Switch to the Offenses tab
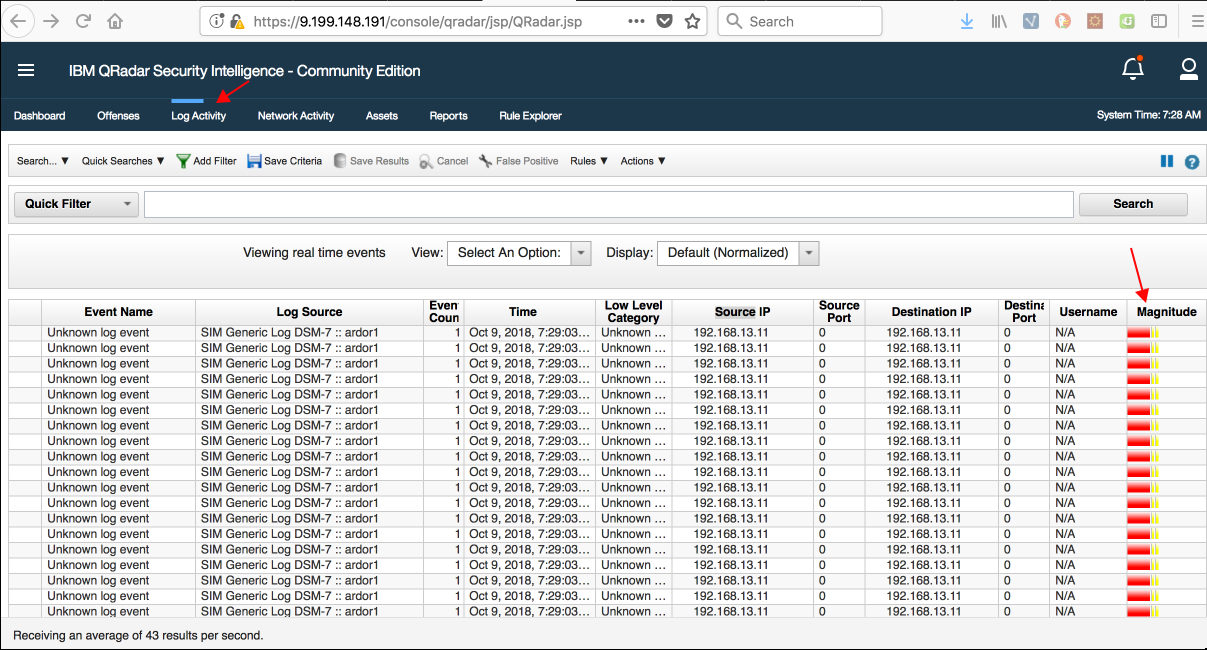The width and height of the screenshot is (1207, 650). (118, 115)
